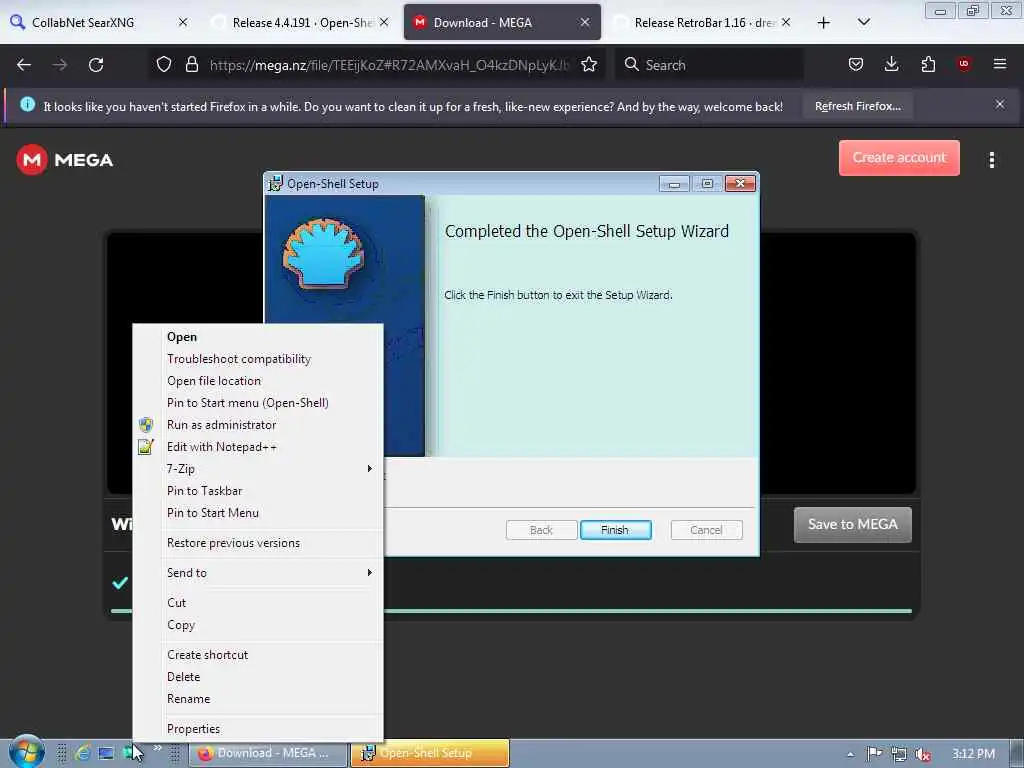Click the uBlock Origin toolbar icon
Screen dimensions: 1024x768
tap(964, 64)
